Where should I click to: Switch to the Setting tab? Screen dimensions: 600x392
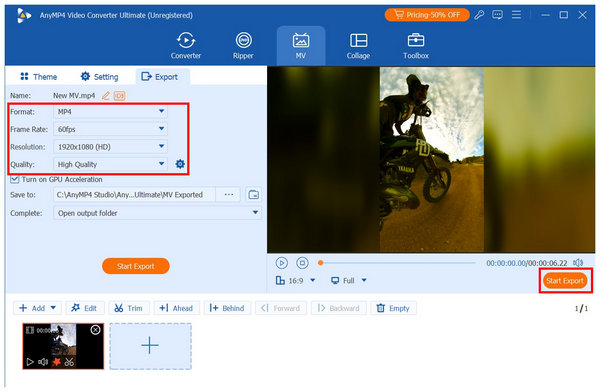click(x=99, y=77)
